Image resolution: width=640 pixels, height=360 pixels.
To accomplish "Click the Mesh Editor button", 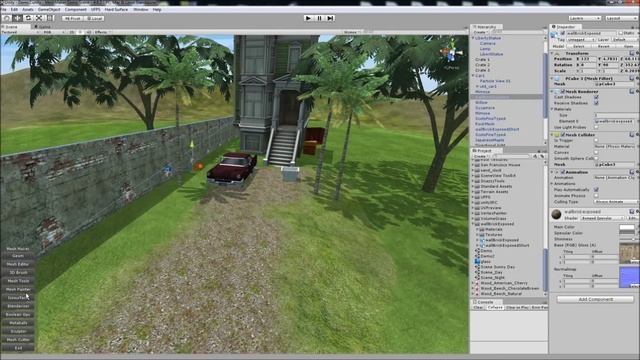I will tap(18, 264).
